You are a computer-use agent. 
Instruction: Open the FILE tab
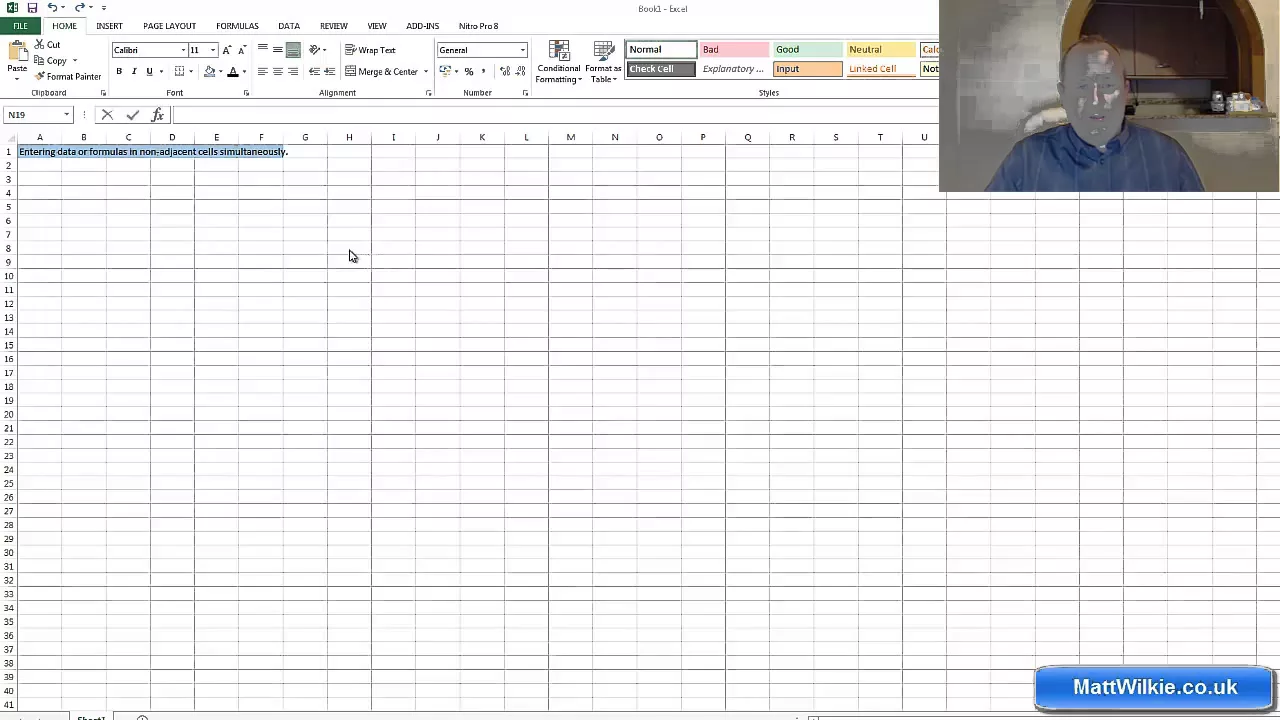point(20,26)
